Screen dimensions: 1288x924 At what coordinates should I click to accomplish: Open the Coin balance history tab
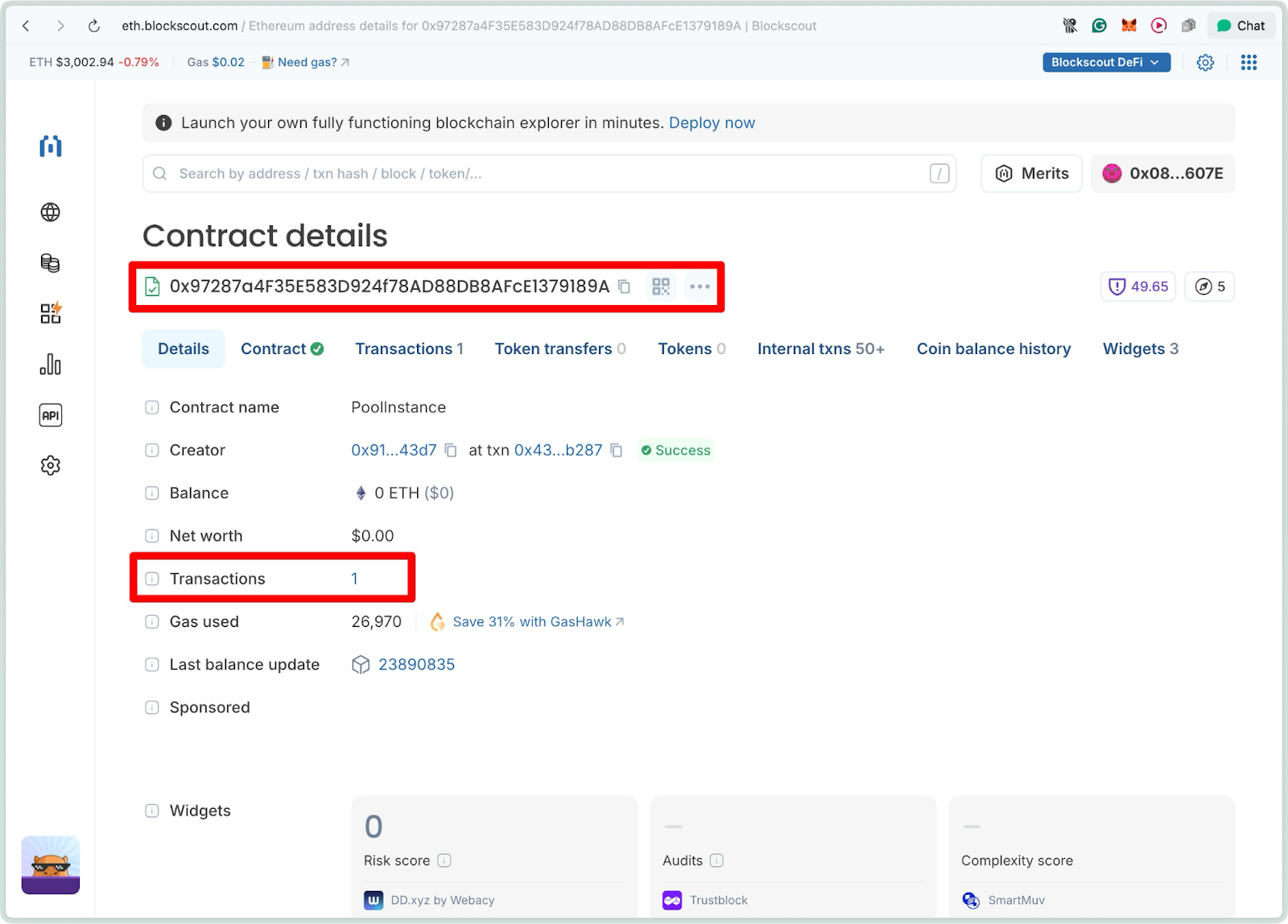993,349
